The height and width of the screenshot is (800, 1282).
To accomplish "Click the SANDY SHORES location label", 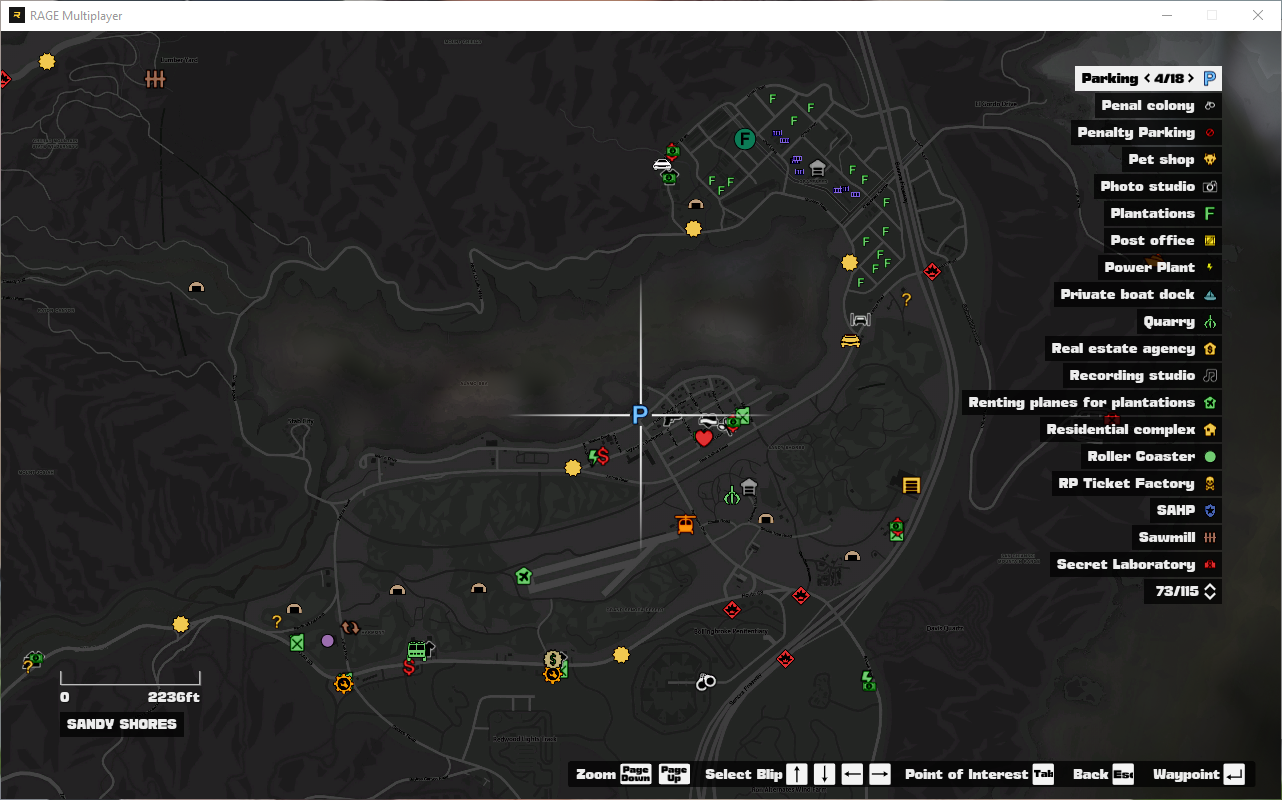I will pyautogui.click(x=122, y=724).
